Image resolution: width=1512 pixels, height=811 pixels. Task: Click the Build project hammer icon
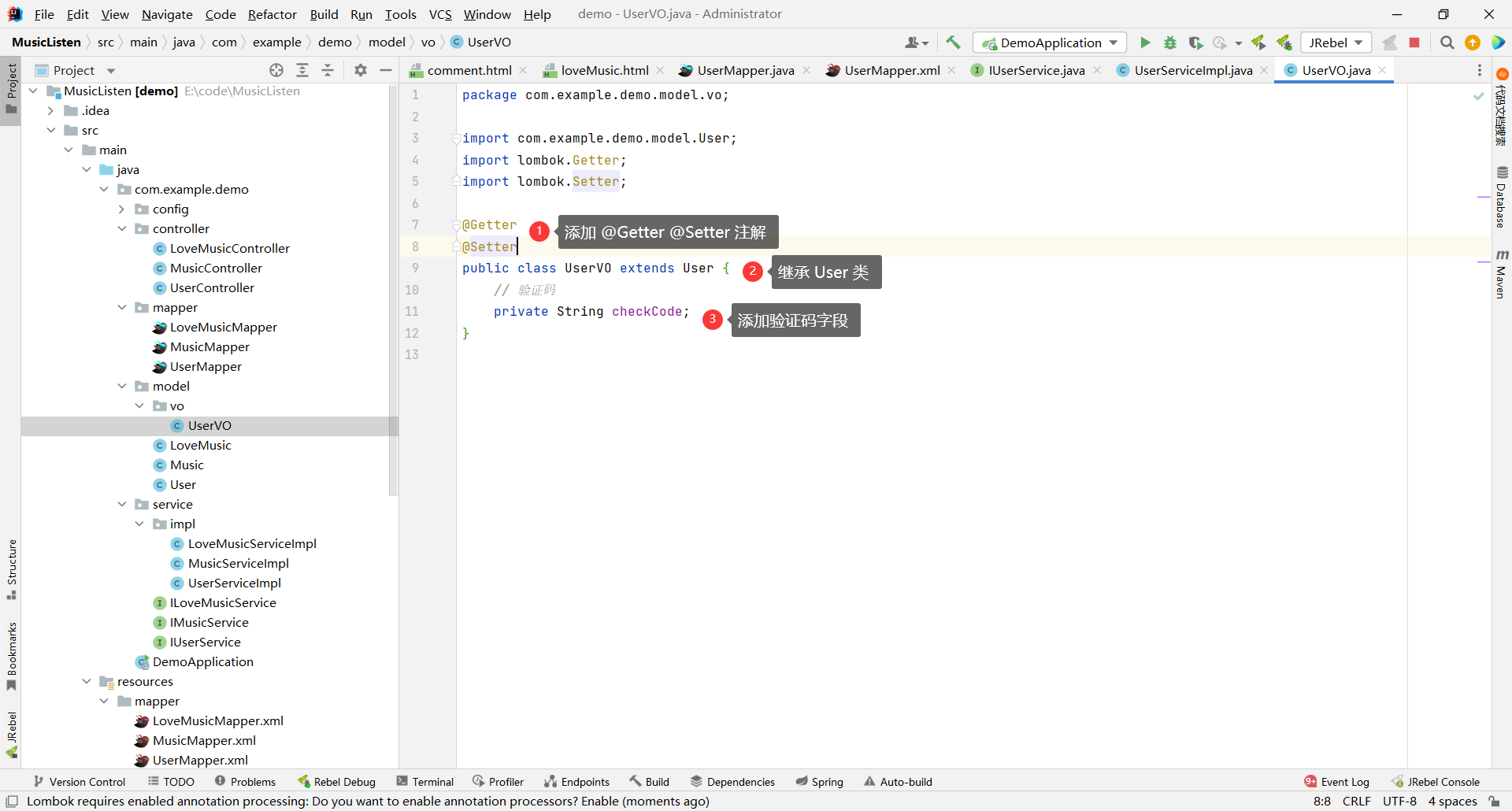[x=953, y=43]
